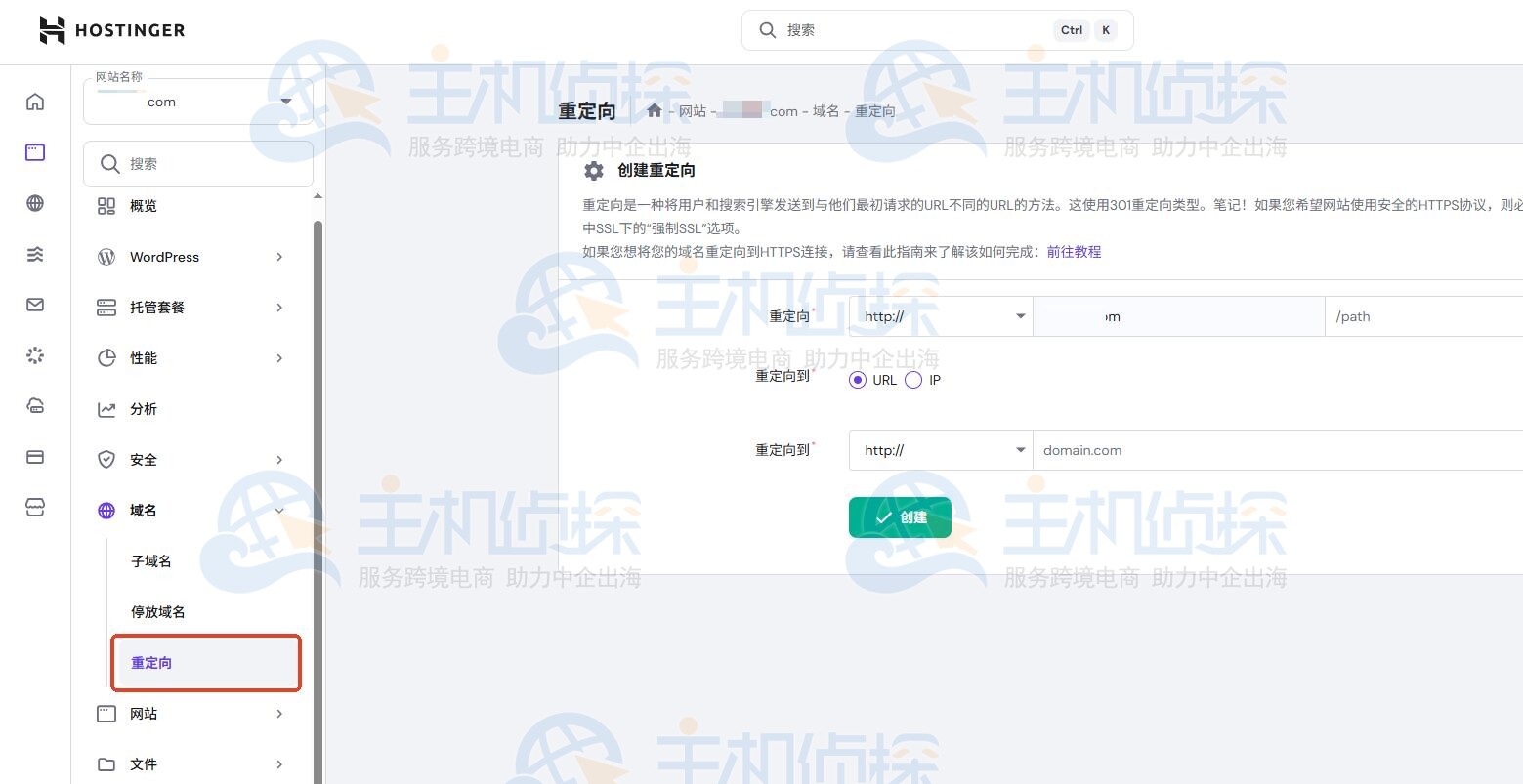Screen dimensions: 1523x784
Task: Open the Marketplace icon at sidebar bottom
Action: [34, 507]
